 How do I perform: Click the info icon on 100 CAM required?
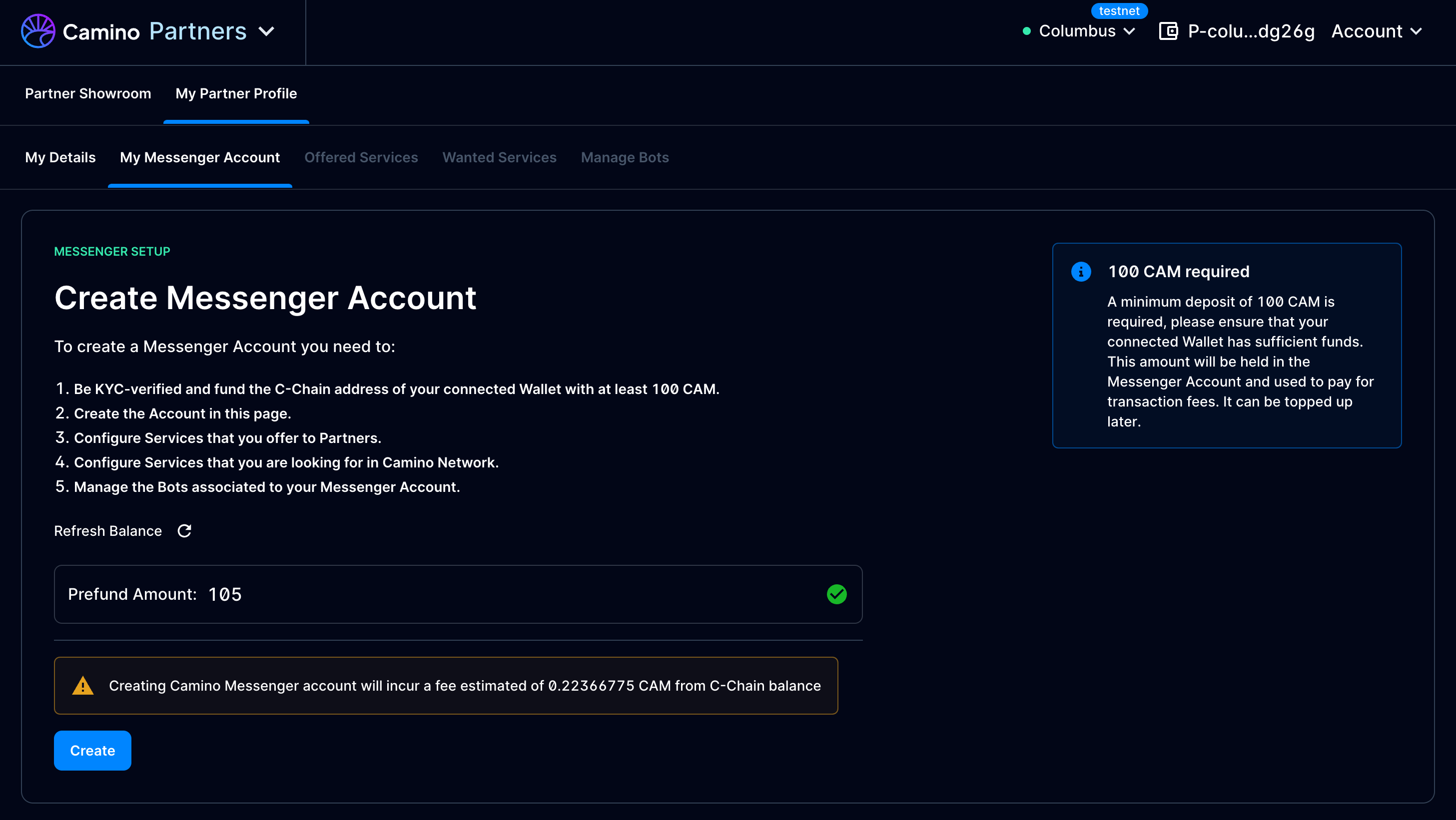pos(1082,271)
